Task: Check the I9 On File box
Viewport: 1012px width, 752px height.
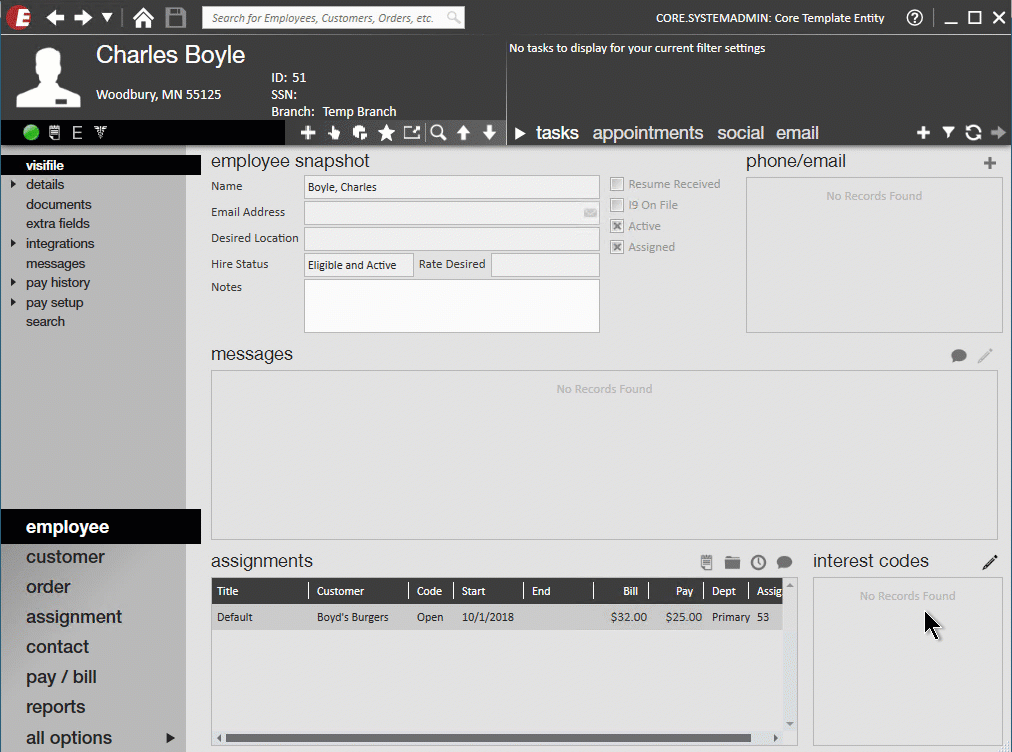Action: (617, 205)
